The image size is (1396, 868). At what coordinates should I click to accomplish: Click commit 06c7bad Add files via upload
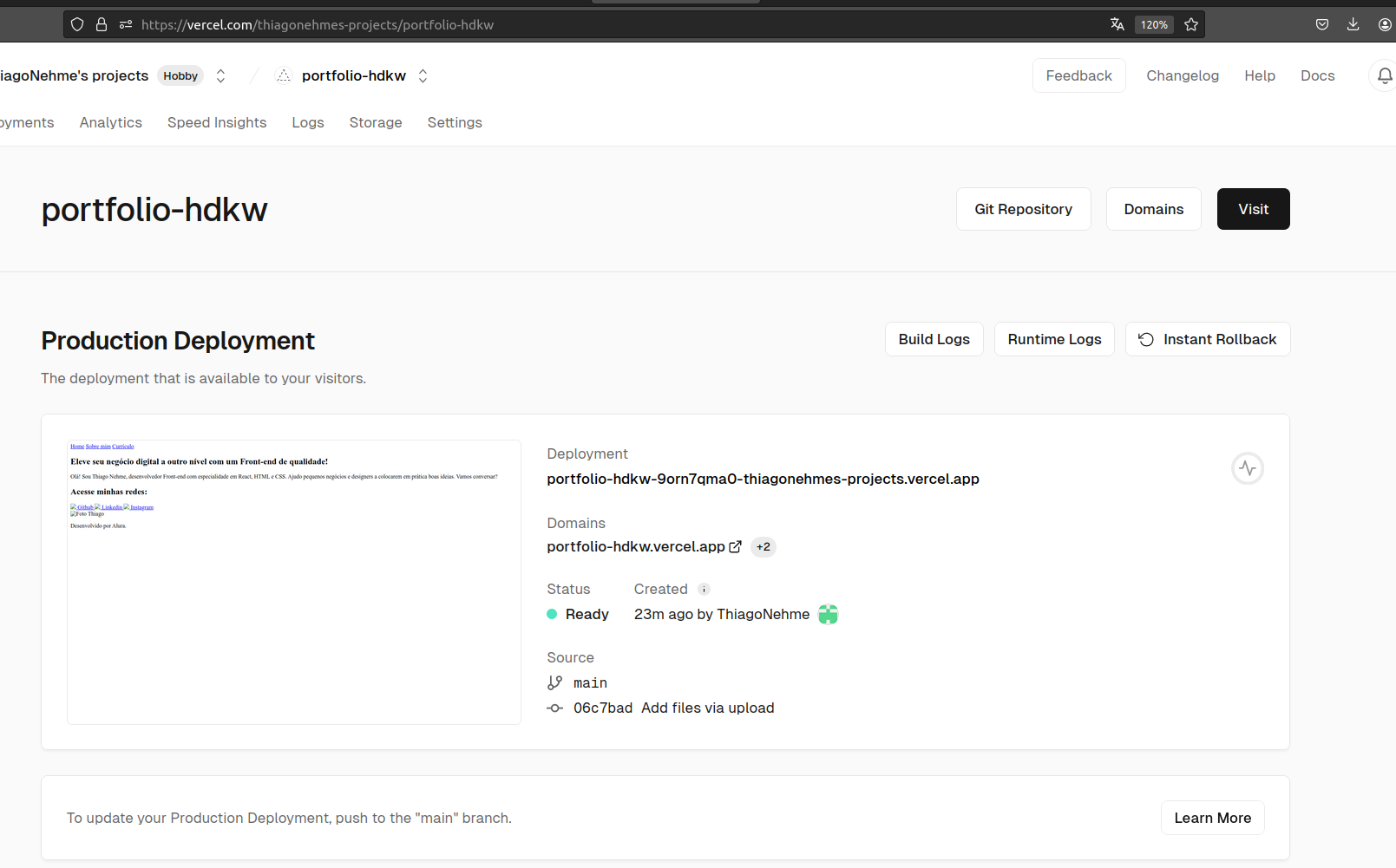pos(673,708)
